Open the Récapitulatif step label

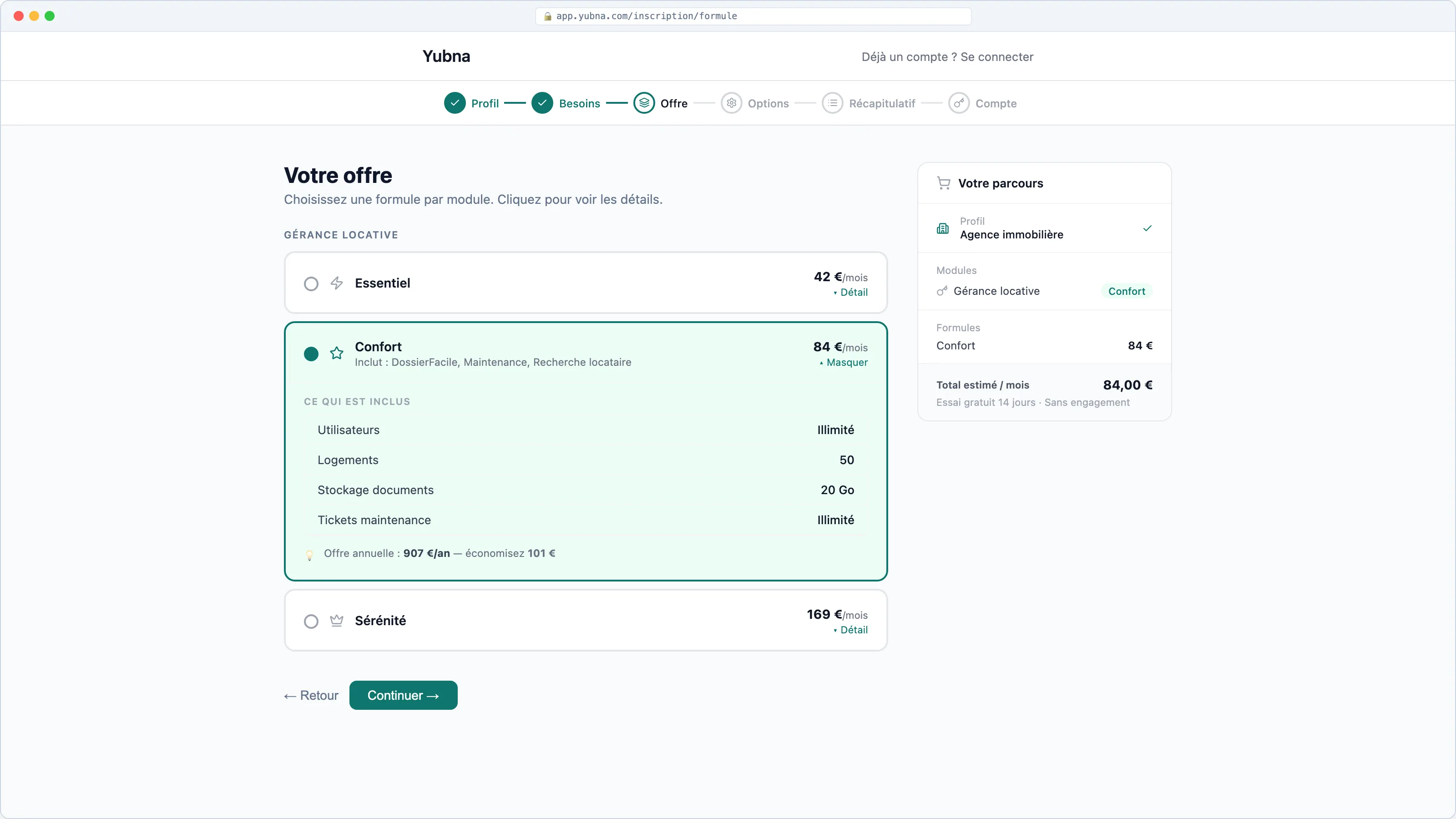coord(882,103)
